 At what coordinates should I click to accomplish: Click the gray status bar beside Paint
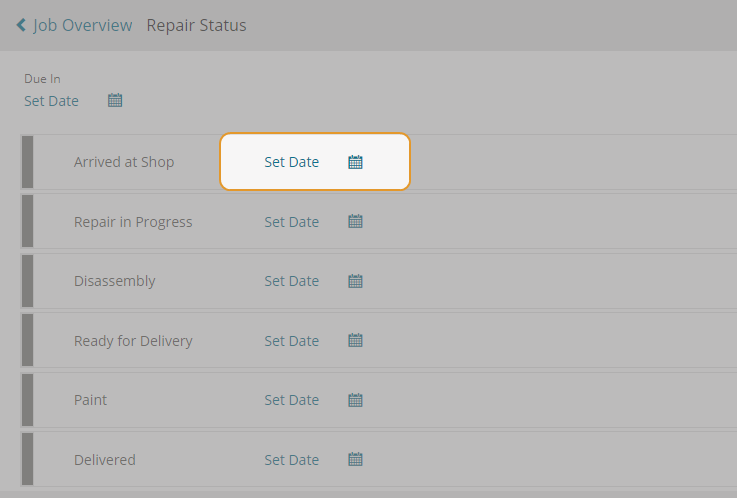[x=28, y=400]
